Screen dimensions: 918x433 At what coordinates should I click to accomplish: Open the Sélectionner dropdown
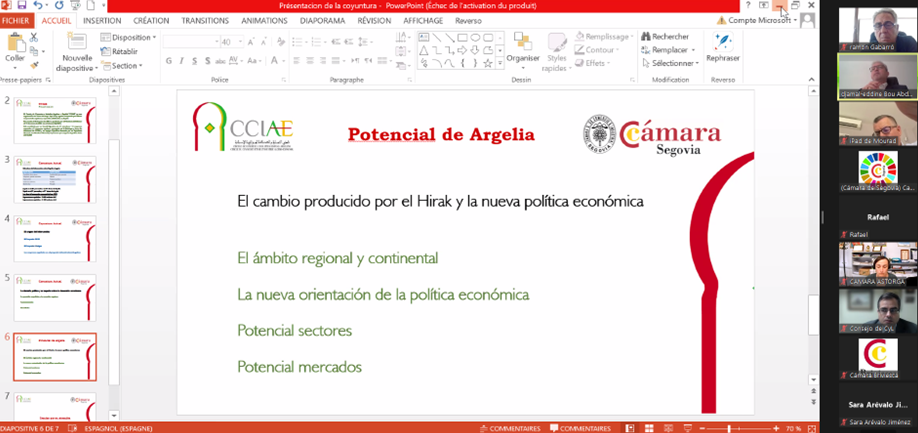pos(670,63)
